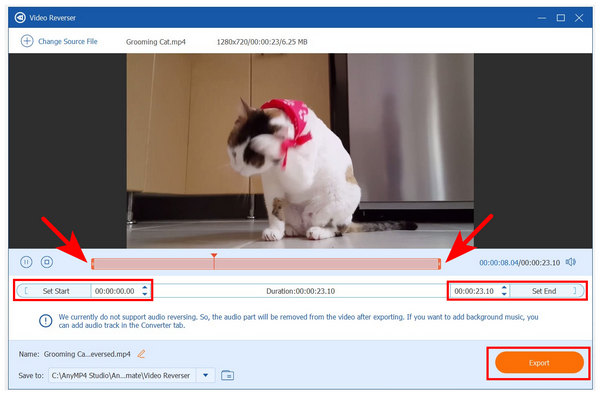600x395 pixels.
Task: Pause the video playback
Action: pos(26,262)
